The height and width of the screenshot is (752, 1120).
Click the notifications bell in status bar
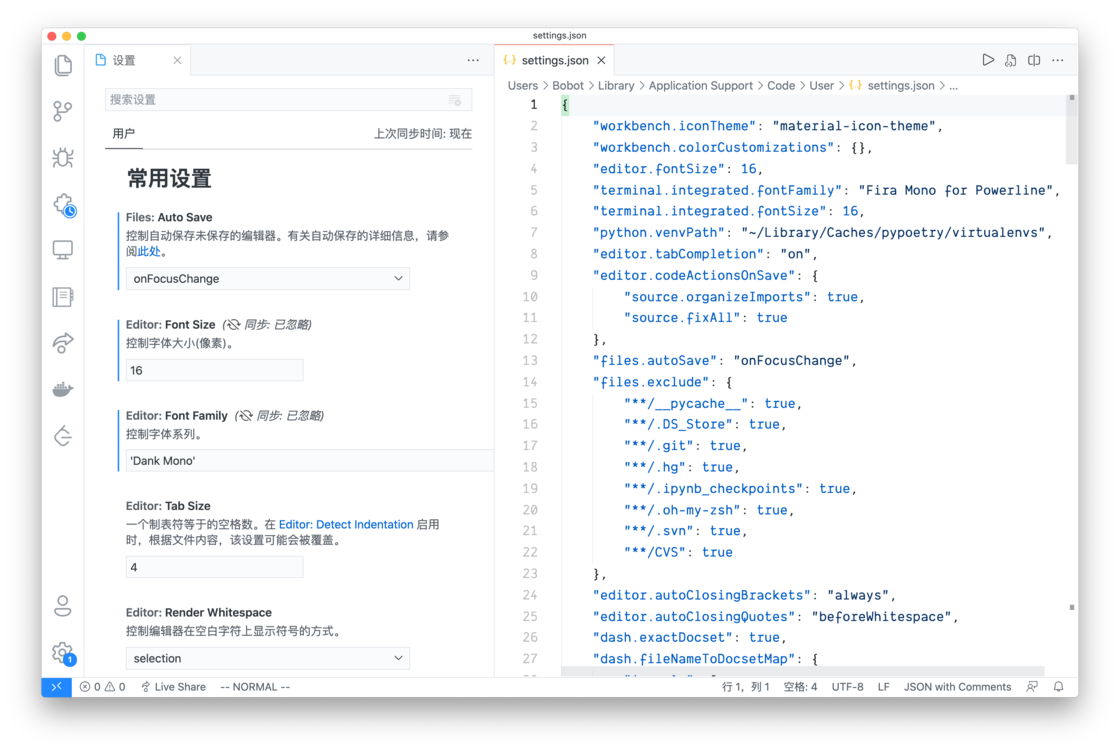(1060, 687)
